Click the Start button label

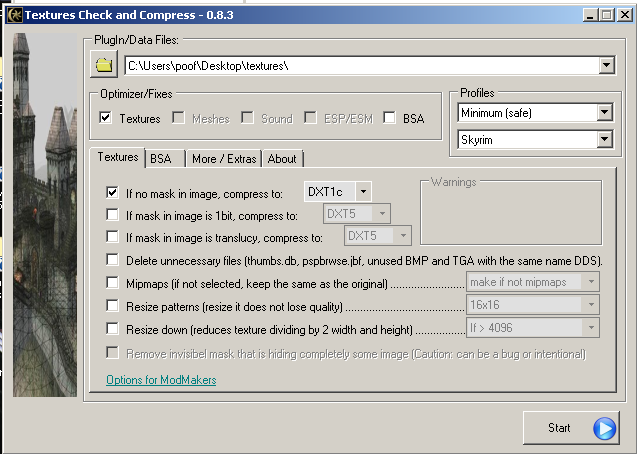(559, 428)
